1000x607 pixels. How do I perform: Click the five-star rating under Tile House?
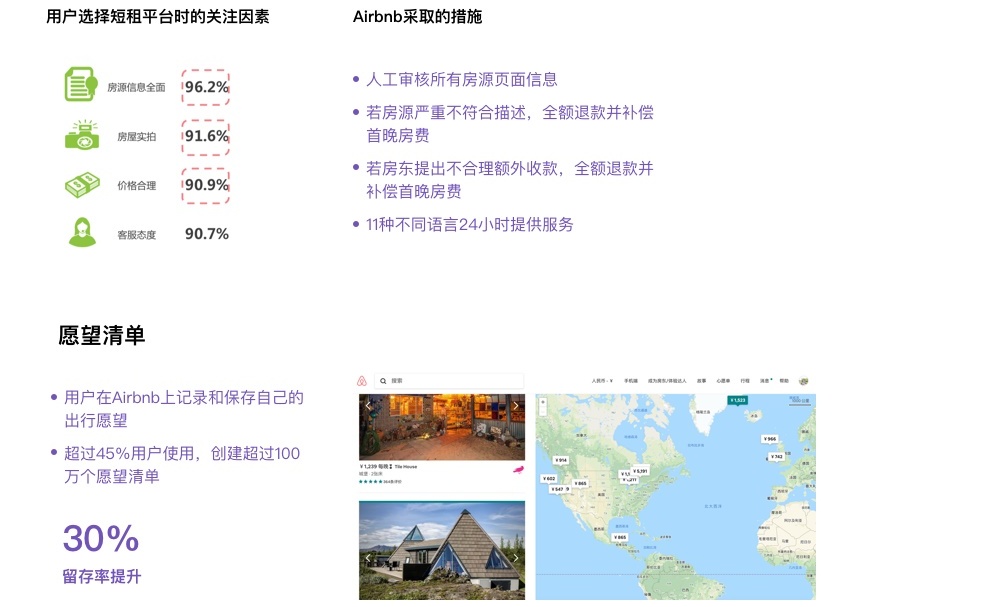pos(370,482)
